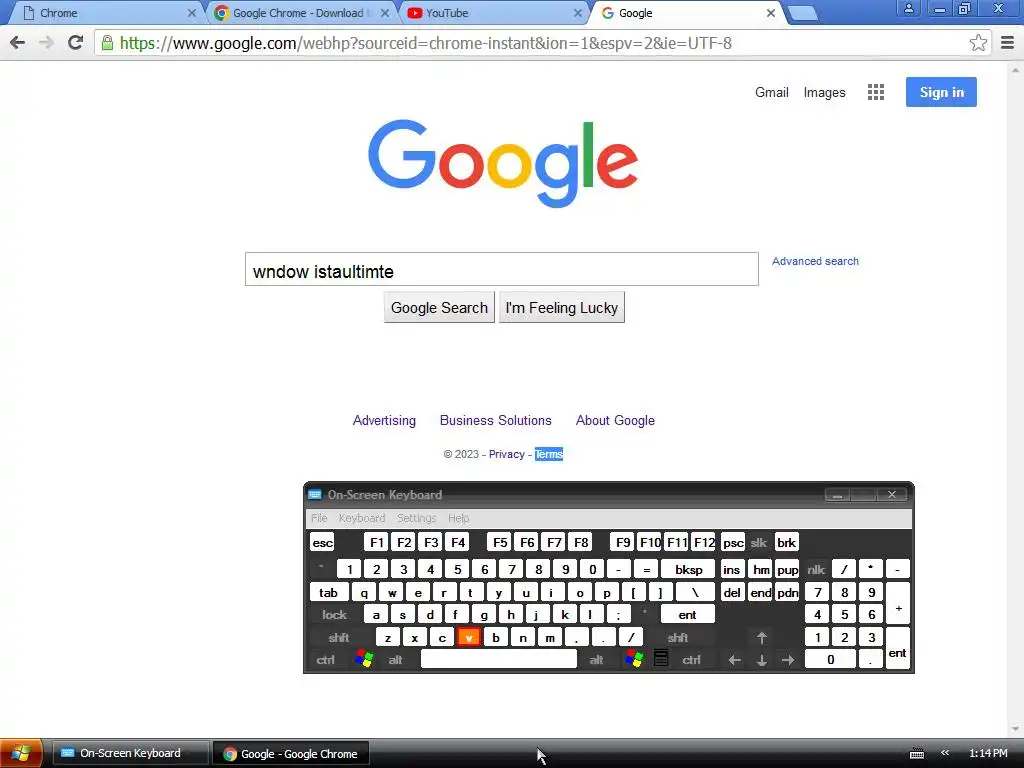Open the Settings menu in On-Screen Keyboard
The width and height of the screenshot is (1024, 768).
pyautogui.click(x=417, y=518)
